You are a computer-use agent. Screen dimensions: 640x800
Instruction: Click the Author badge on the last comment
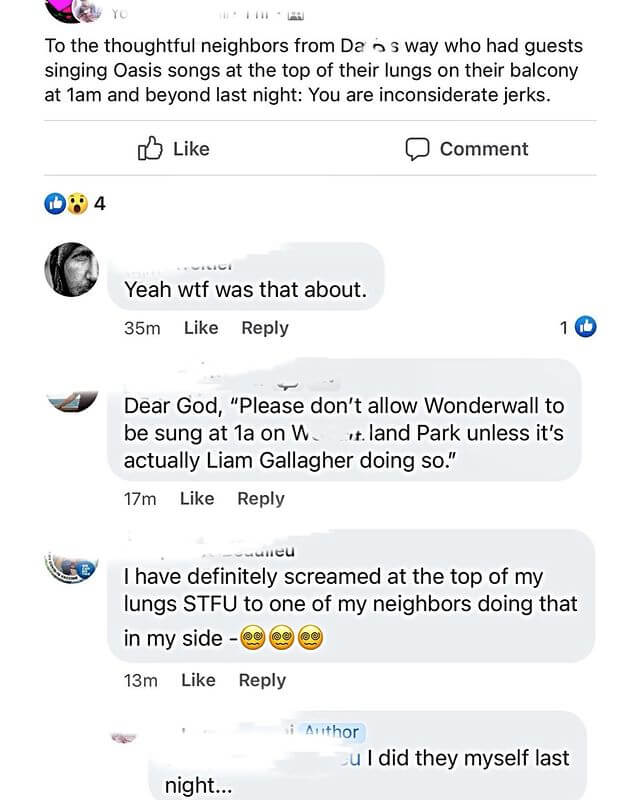[x=329, y=732]
